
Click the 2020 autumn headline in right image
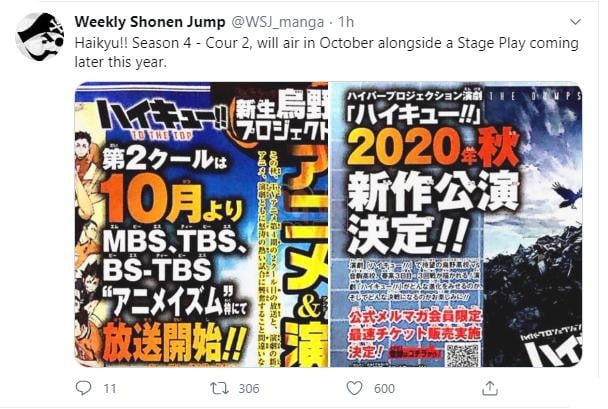tap(433, 147)
